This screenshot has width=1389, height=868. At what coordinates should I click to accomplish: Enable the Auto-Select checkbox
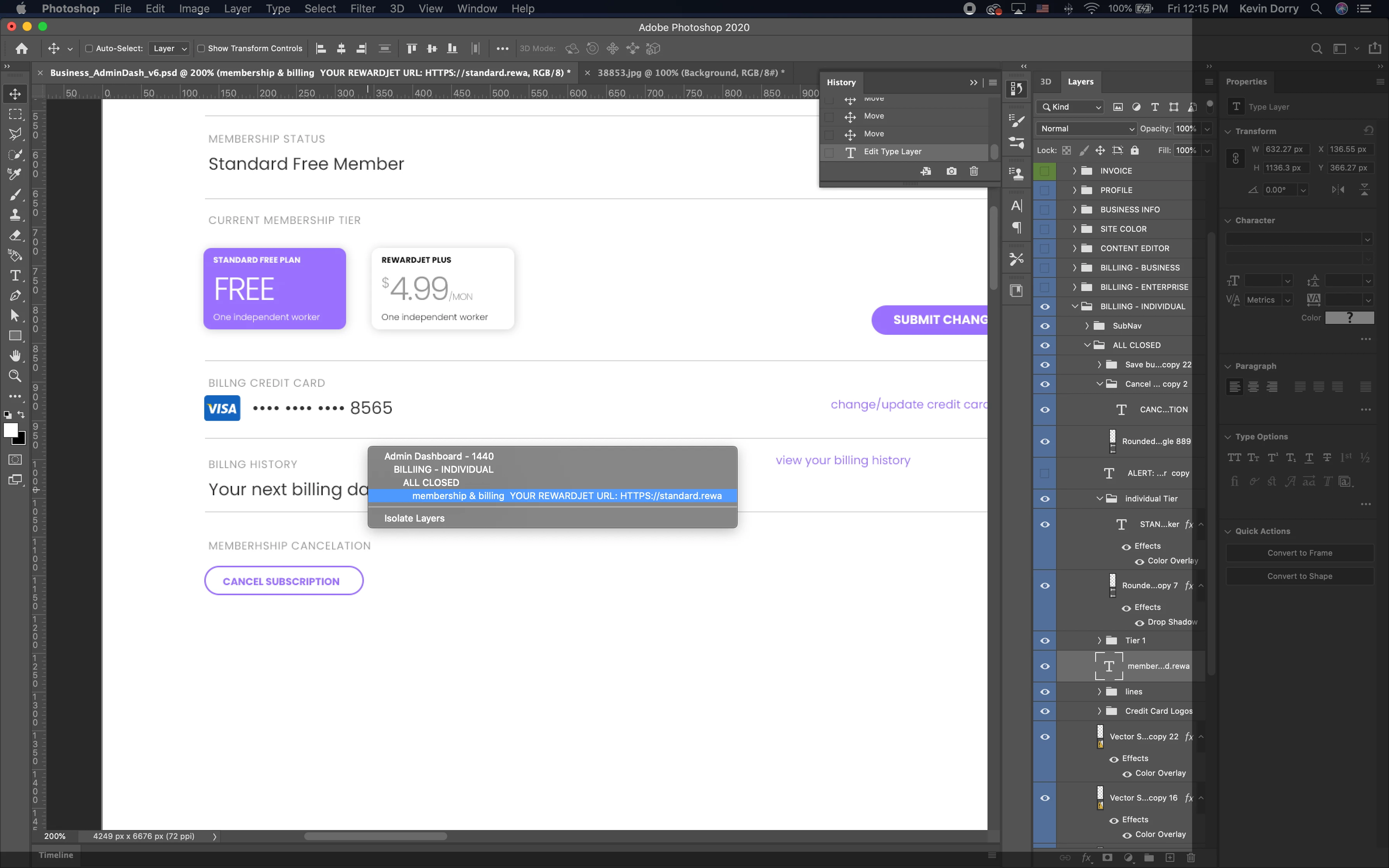(89, 49)
